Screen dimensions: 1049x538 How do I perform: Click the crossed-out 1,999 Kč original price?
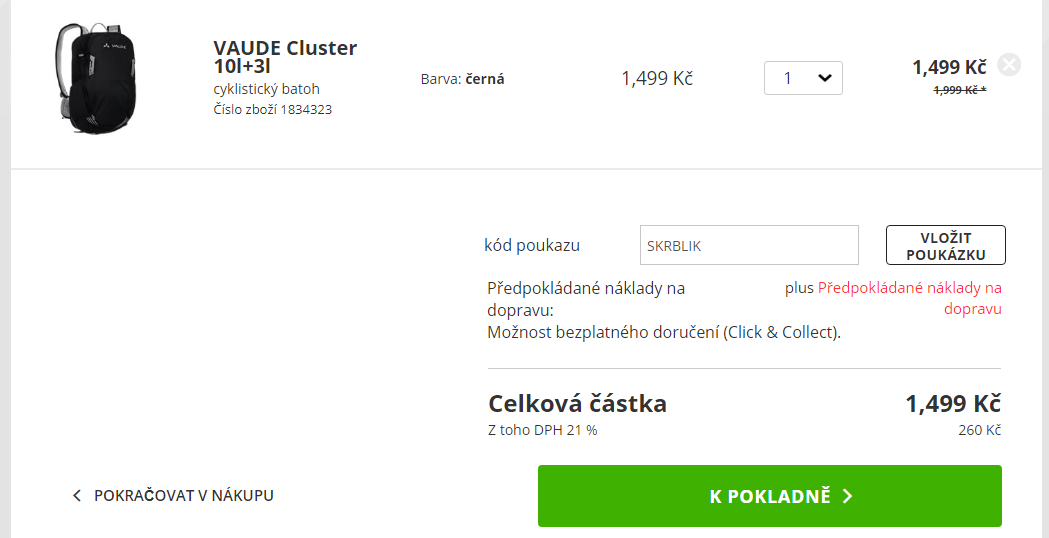(x=959, y=90)
